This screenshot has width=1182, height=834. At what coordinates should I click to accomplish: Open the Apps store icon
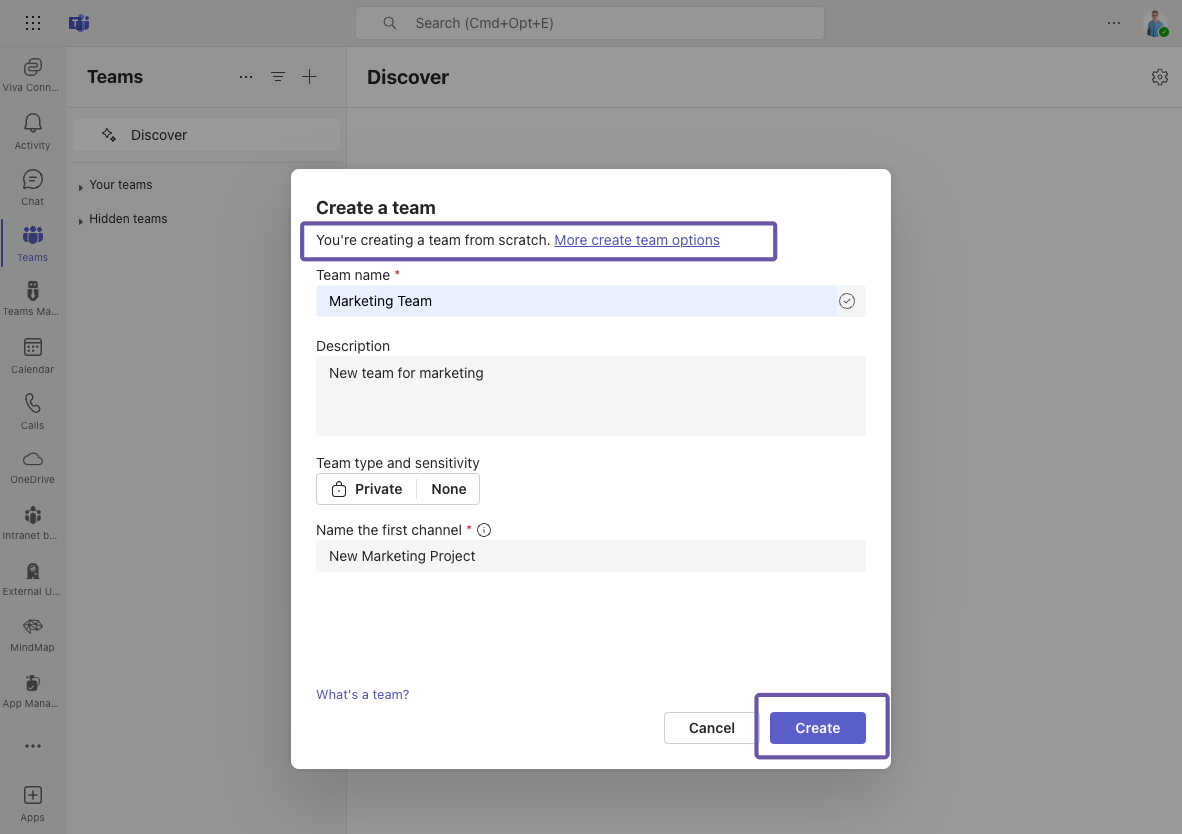click(32, 804)
